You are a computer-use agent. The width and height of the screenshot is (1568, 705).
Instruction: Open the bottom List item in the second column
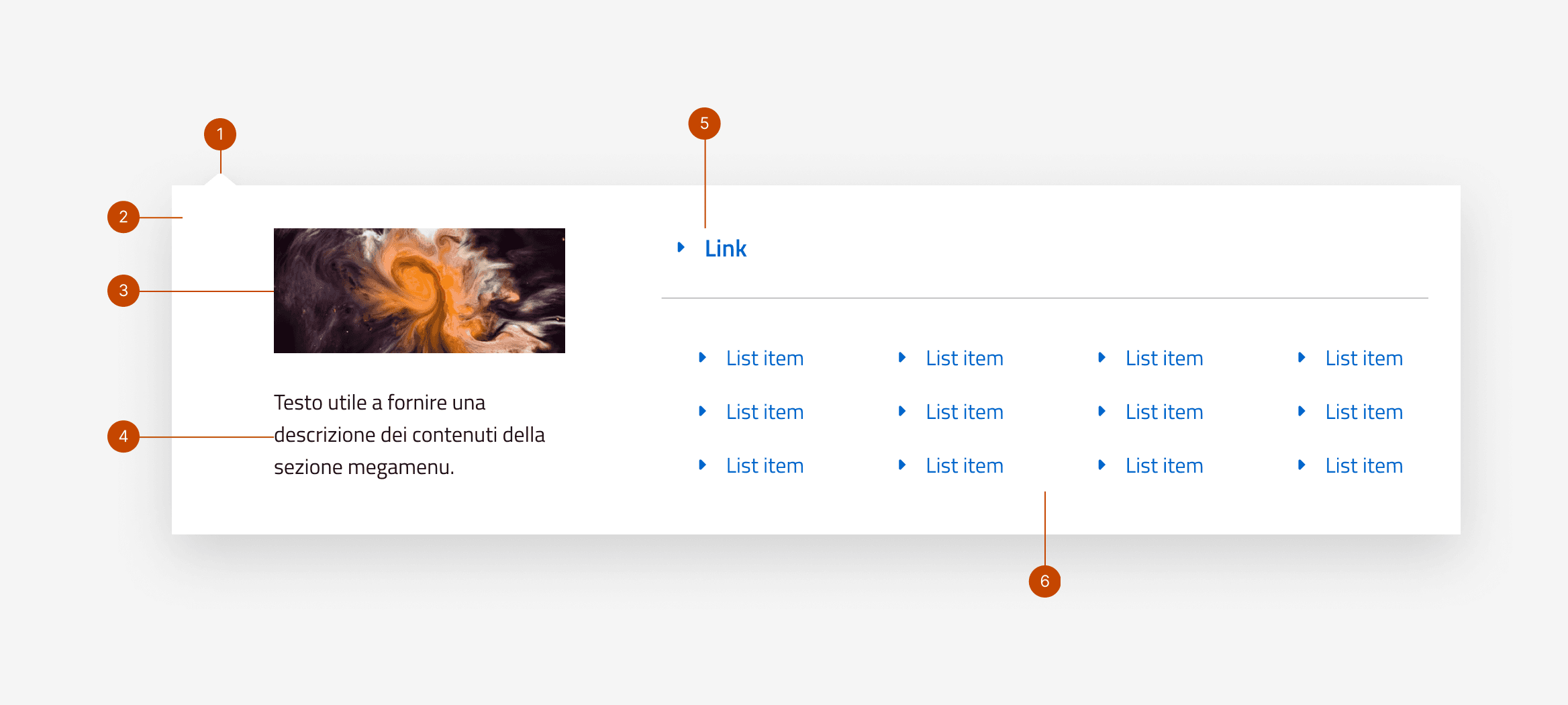(964, 466)
